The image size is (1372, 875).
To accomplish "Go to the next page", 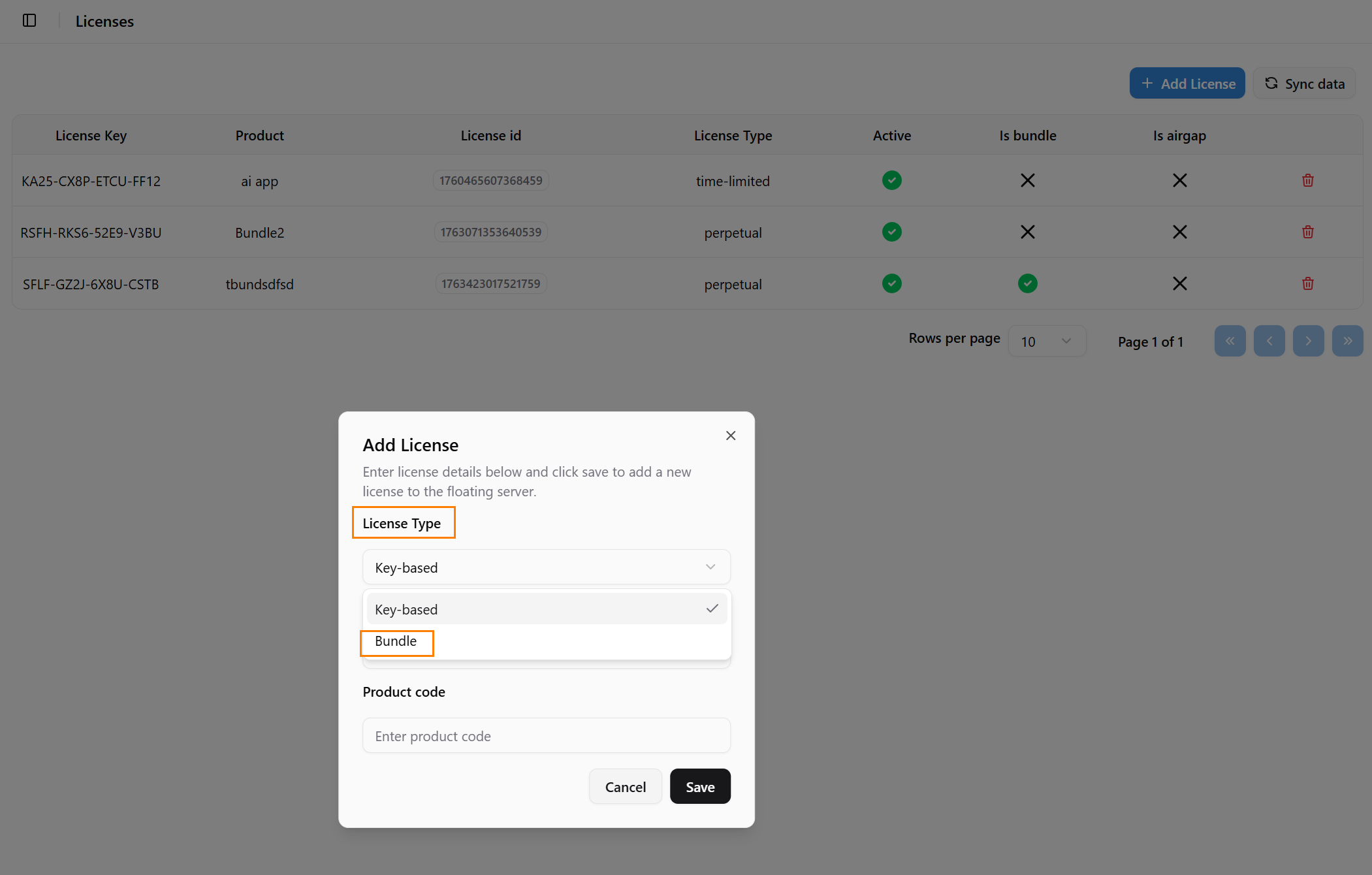I will click(1308, 341).
